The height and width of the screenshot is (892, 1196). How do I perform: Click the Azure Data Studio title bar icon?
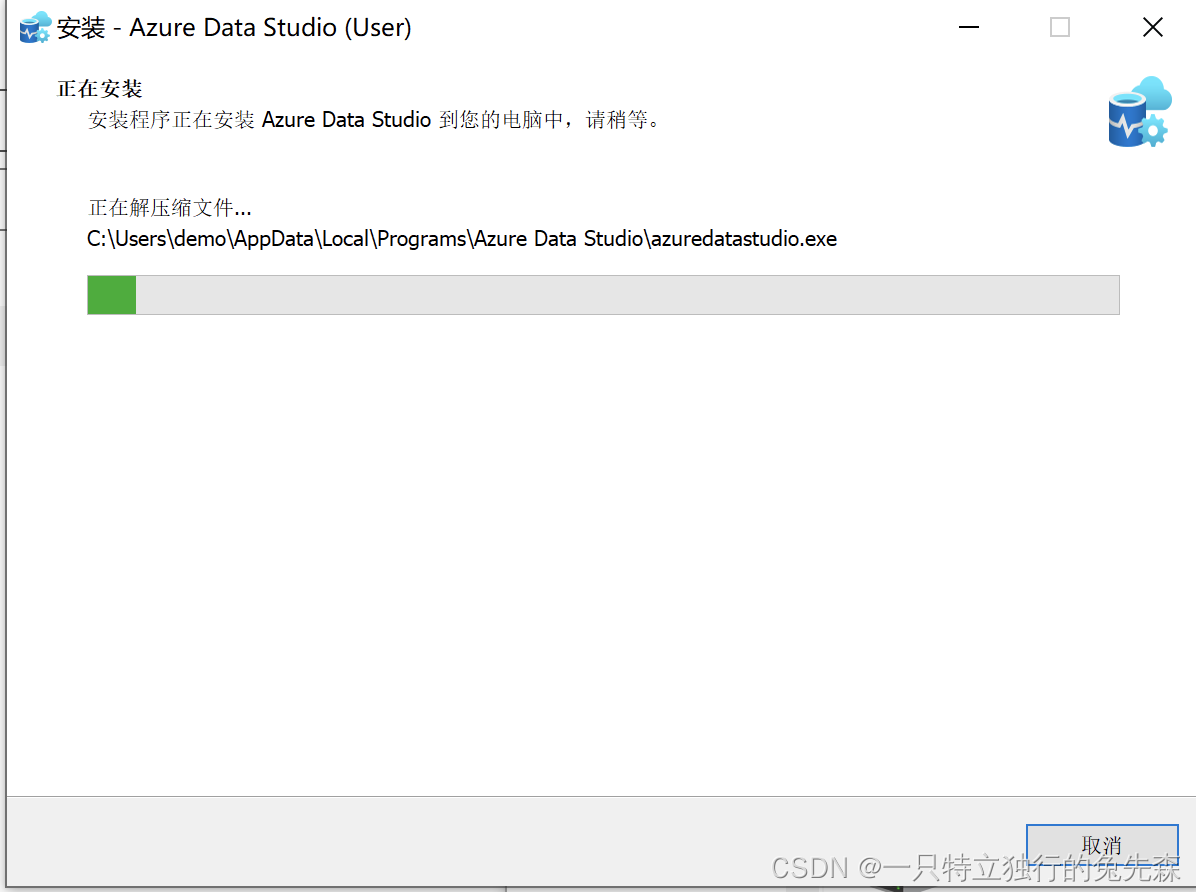[x=35, y=27]
